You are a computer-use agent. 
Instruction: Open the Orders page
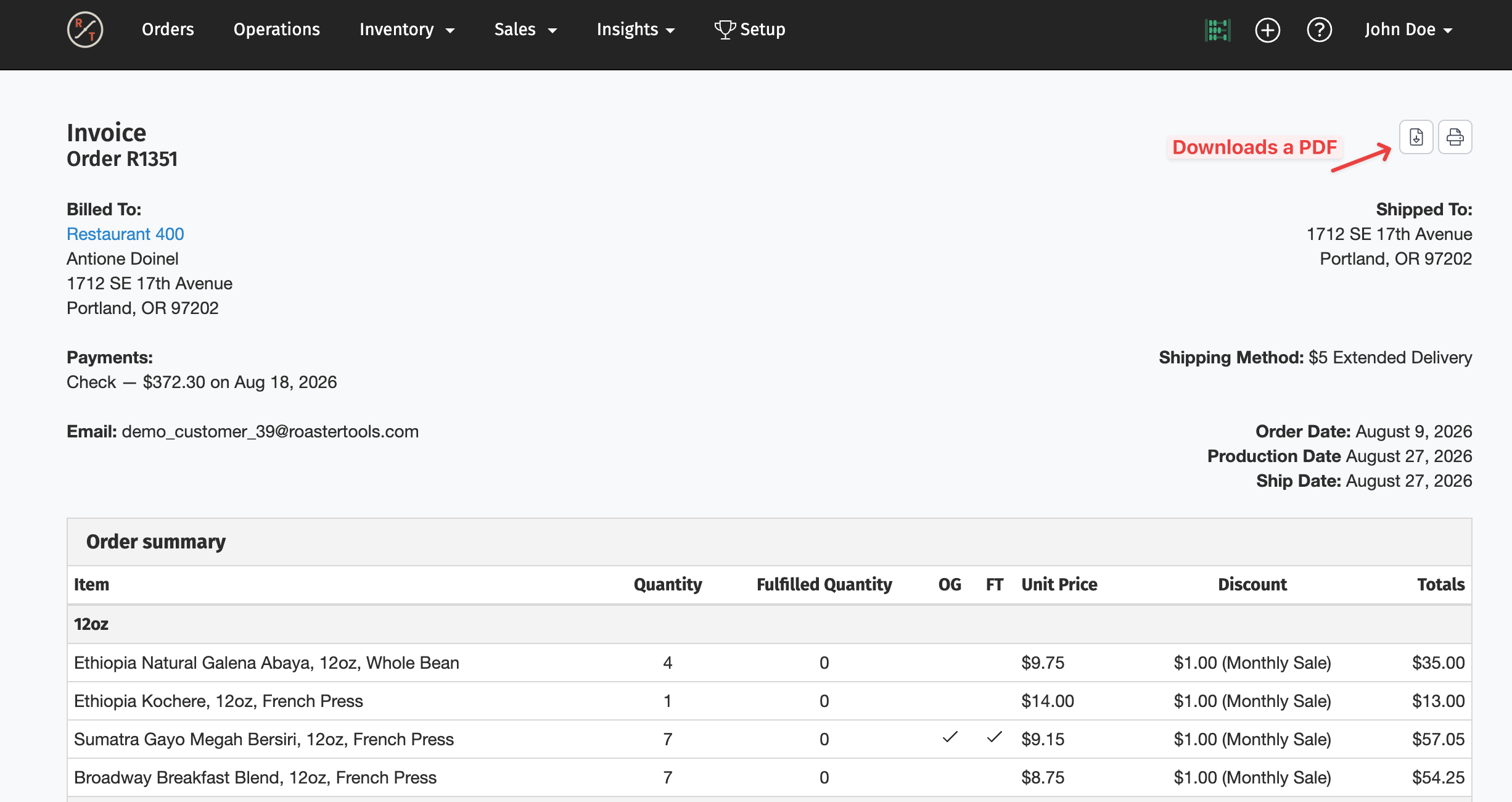[168, 30]
